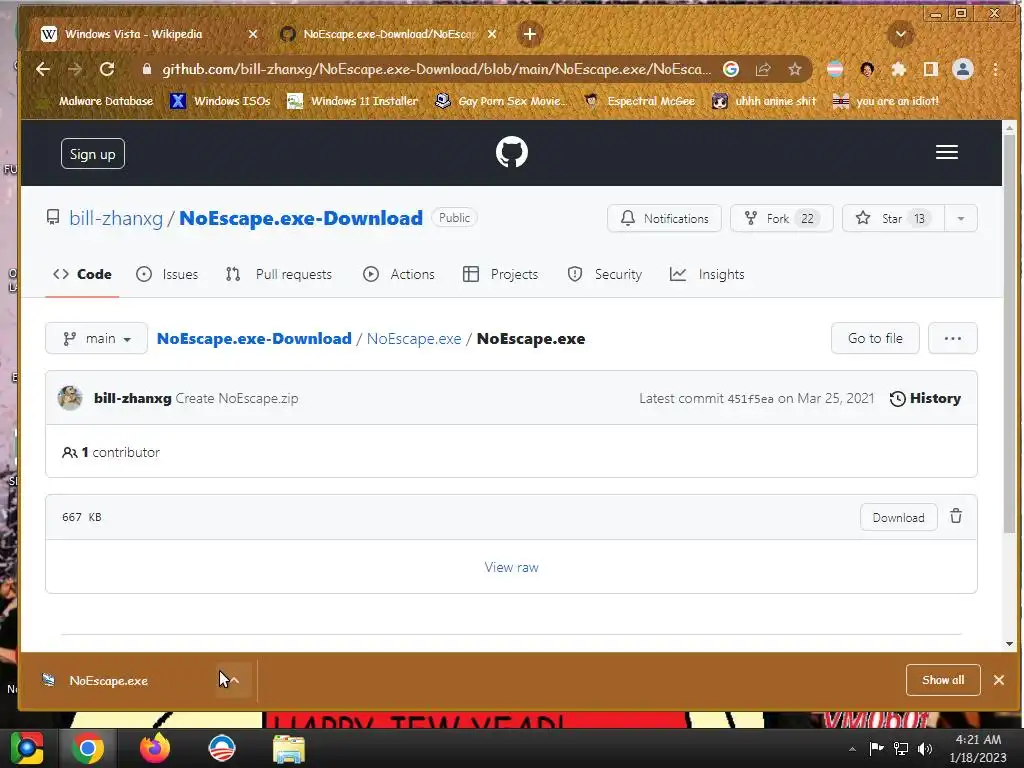
Task: View the file History
Action: [925, 398]
